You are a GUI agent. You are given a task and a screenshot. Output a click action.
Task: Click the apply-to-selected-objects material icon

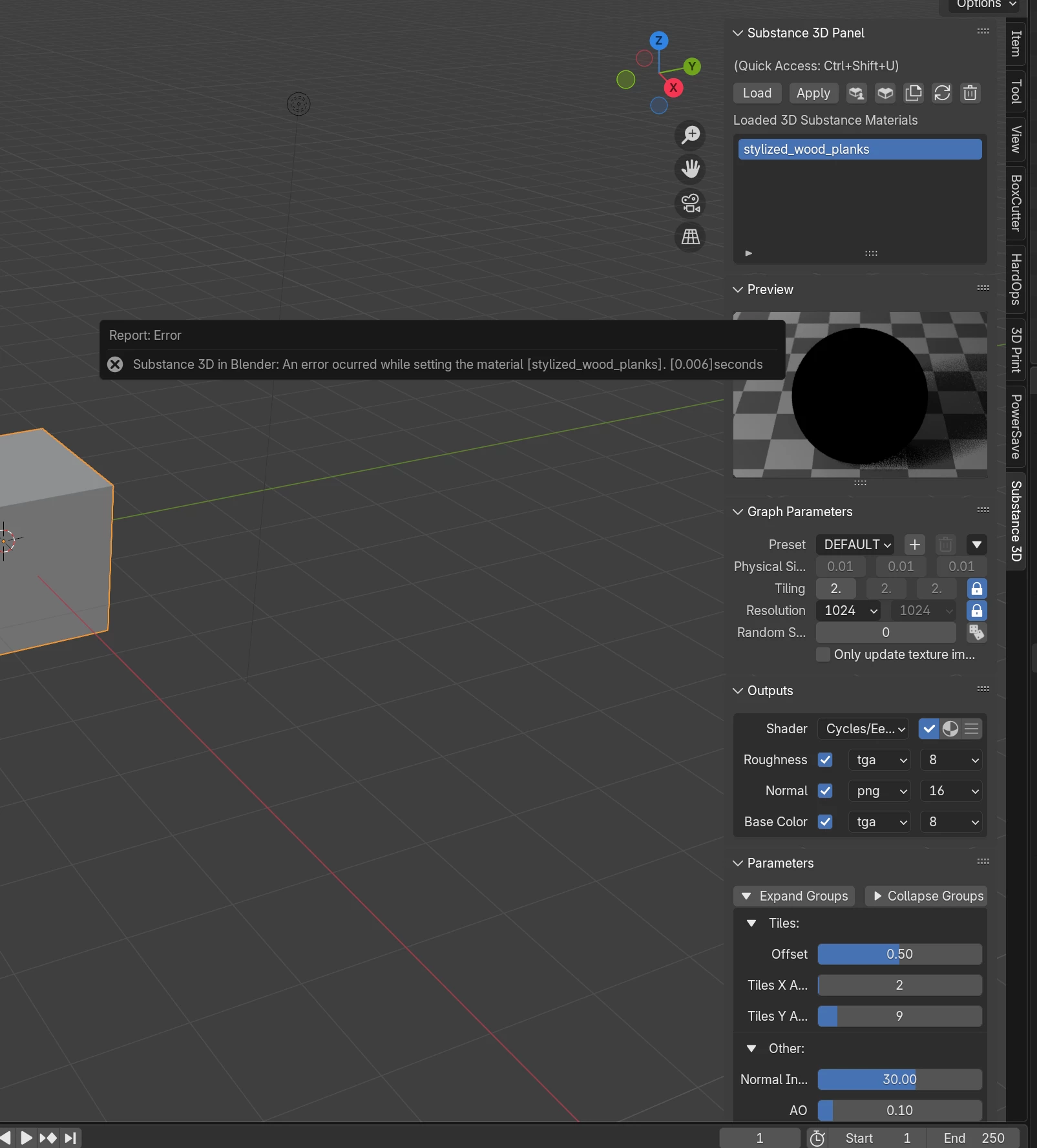[x=857, y=93]
